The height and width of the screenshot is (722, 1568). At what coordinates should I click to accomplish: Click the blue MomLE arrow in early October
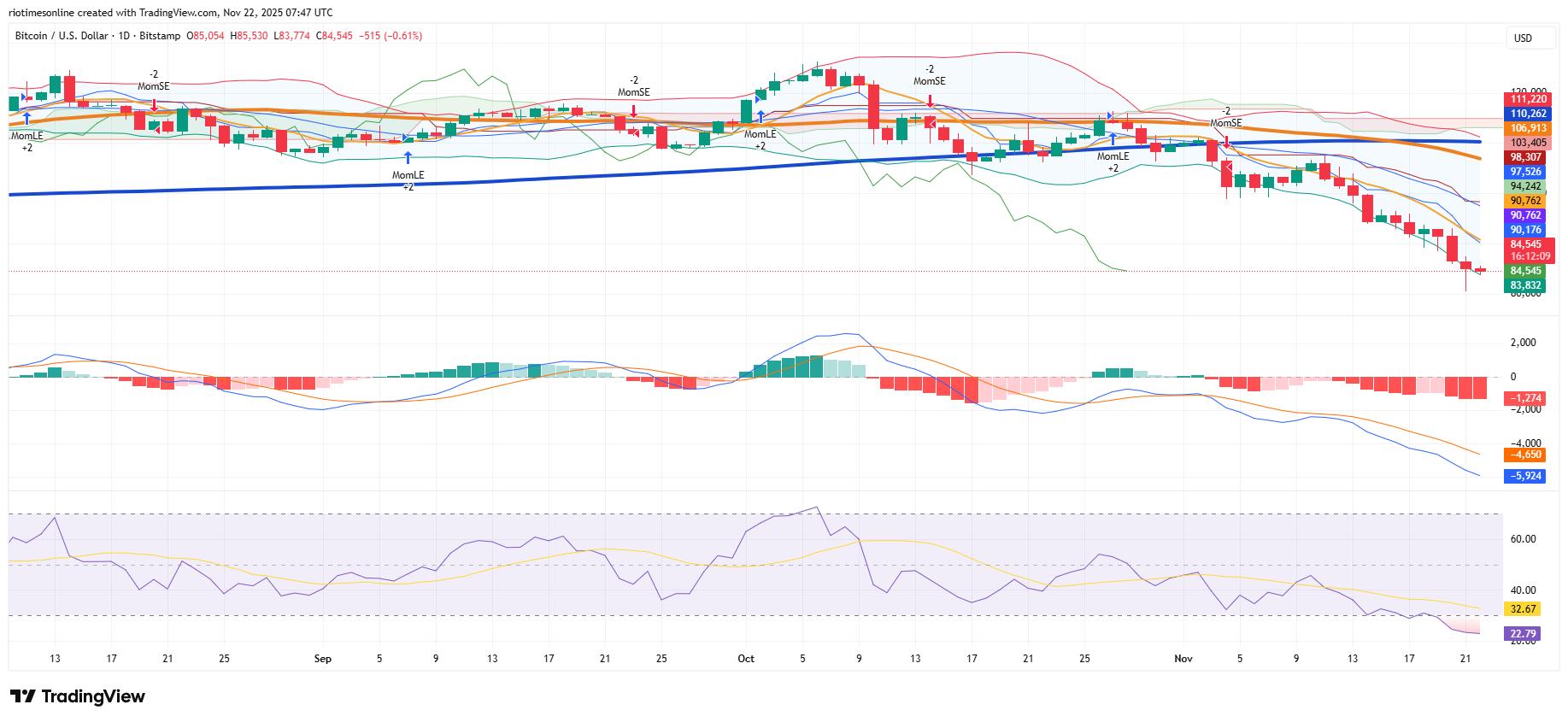[761, 116]
